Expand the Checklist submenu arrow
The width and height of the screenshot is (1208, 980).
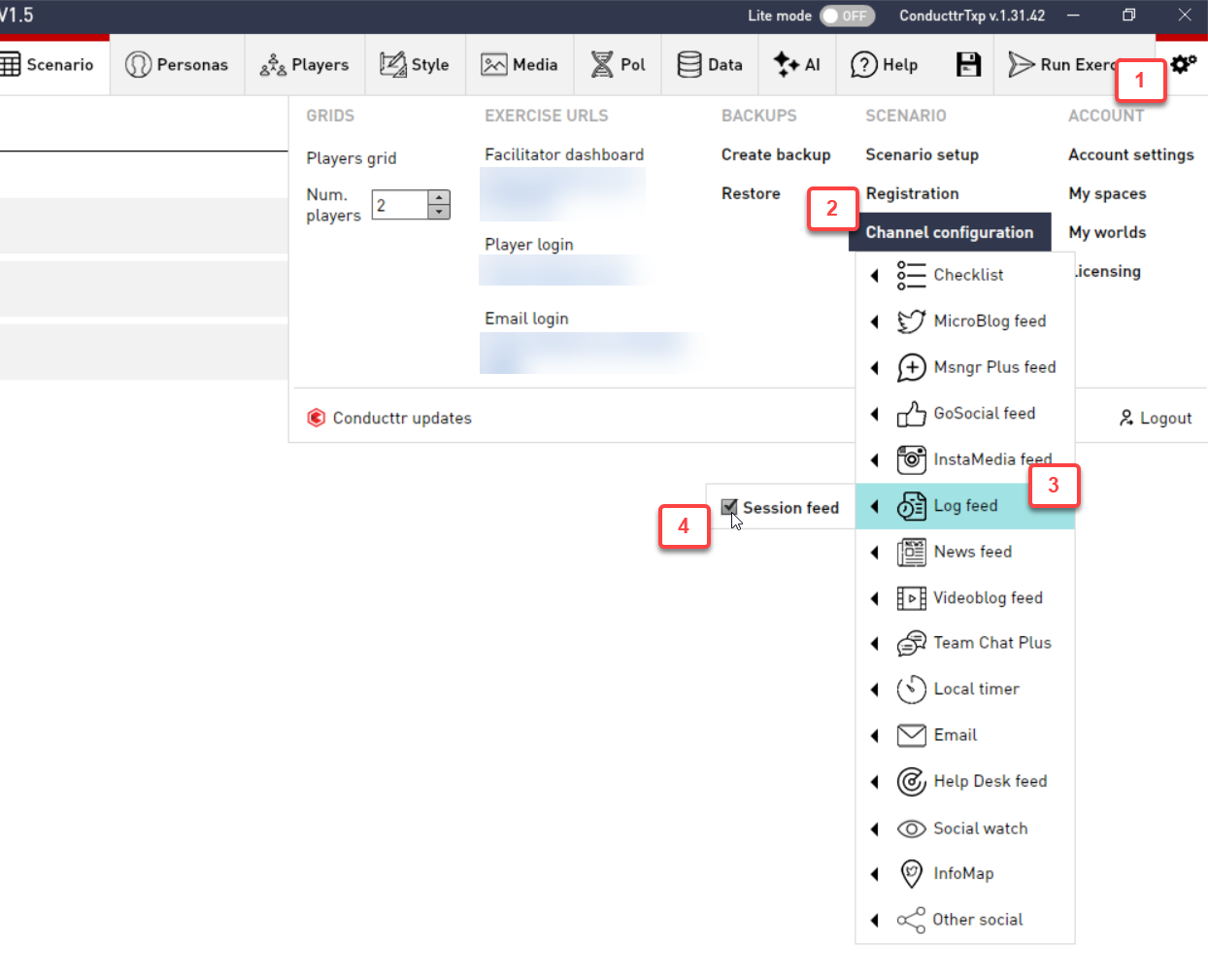pyautogui.click(x=875, y=276)
